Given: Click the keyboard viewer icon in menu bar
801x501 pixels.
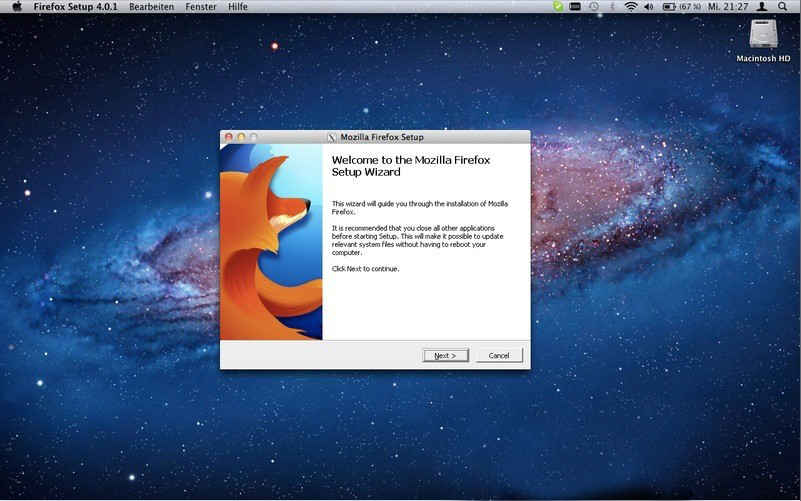Looking at the screenshot, I should click(x=575, y=7).
